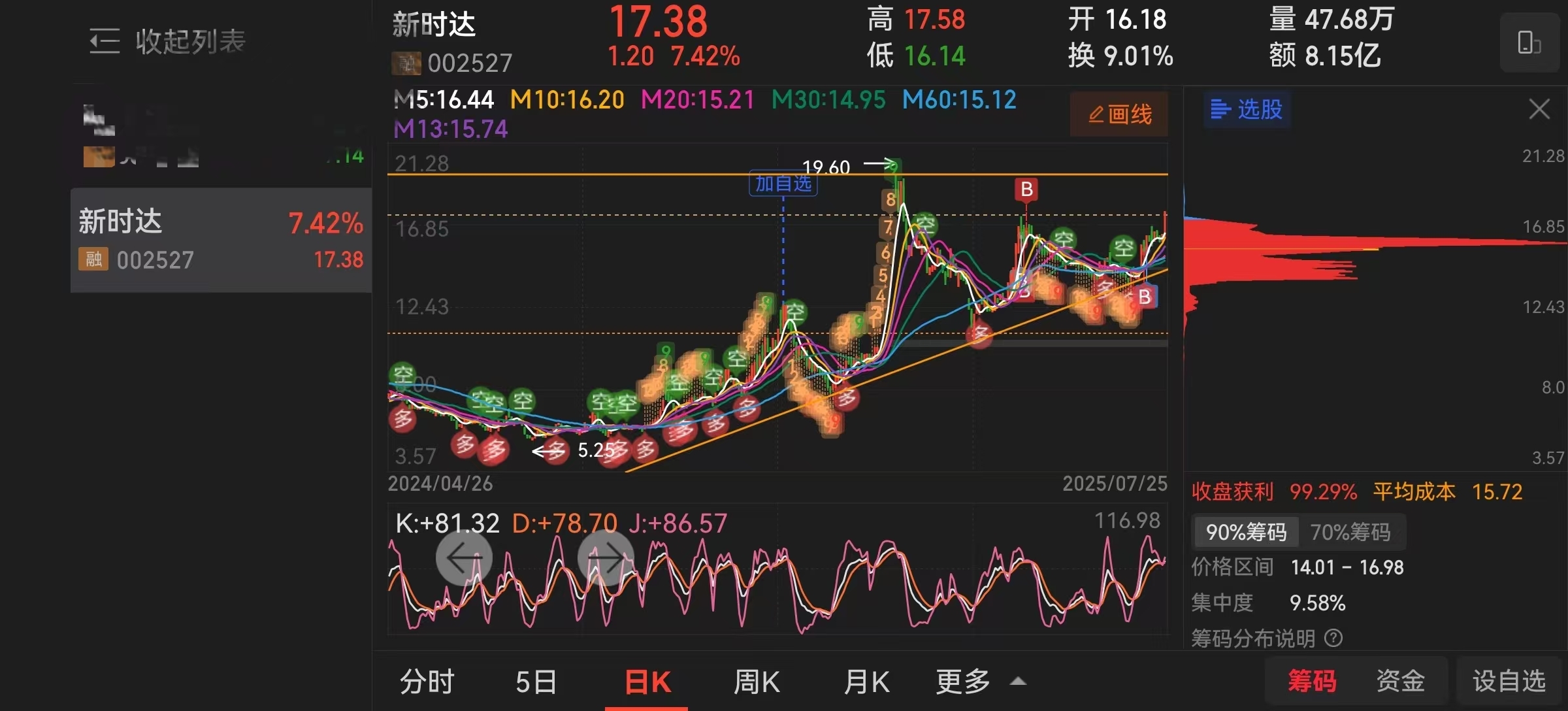1568x711 pixels.
Task: Click the M20:15.21 moving average label
Action: tap(698, 100)
